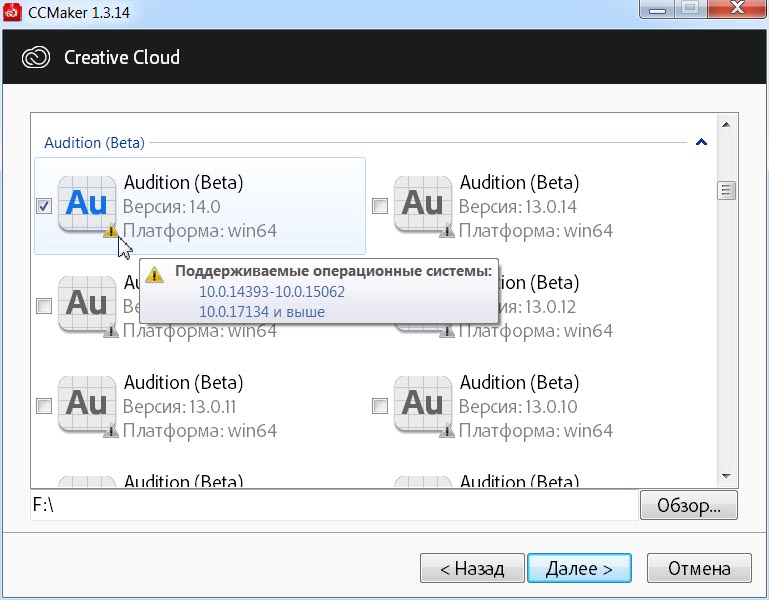Click the Audition (Beta) 13.0.10 Au icon
The height and width of the screenshot is (600, 769).
coord(423,403)
